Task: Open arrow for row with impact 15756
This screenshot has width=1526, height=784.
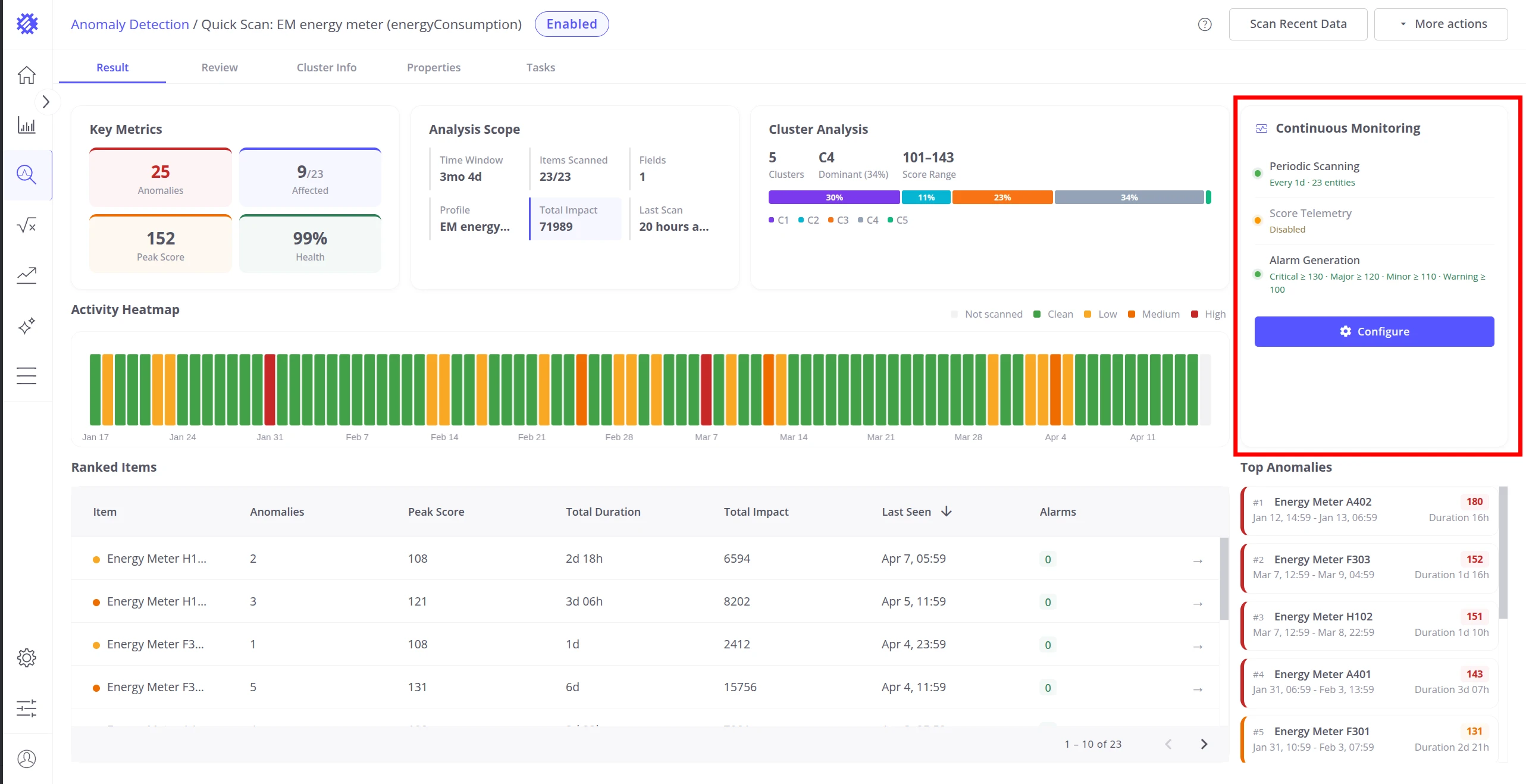Action: (x=1198, y=689)
